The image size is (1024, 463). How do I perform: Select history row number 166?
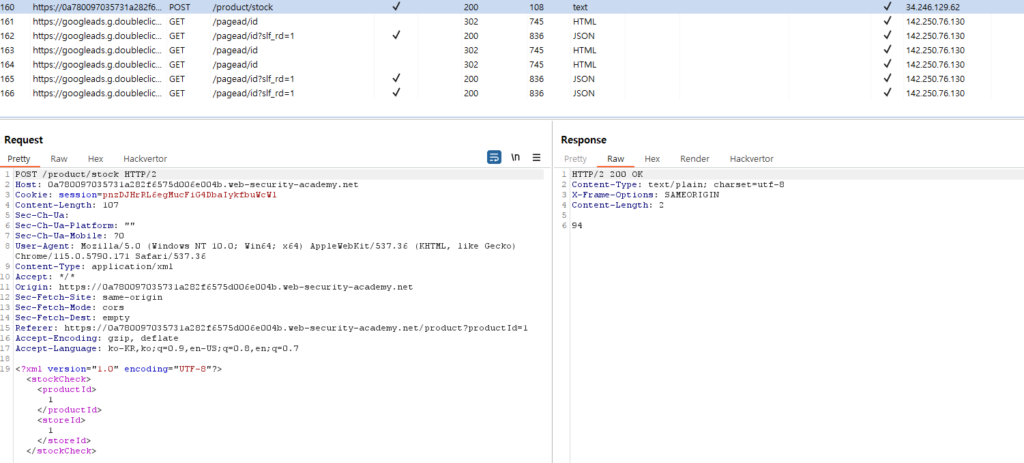(x=512, y=93)
